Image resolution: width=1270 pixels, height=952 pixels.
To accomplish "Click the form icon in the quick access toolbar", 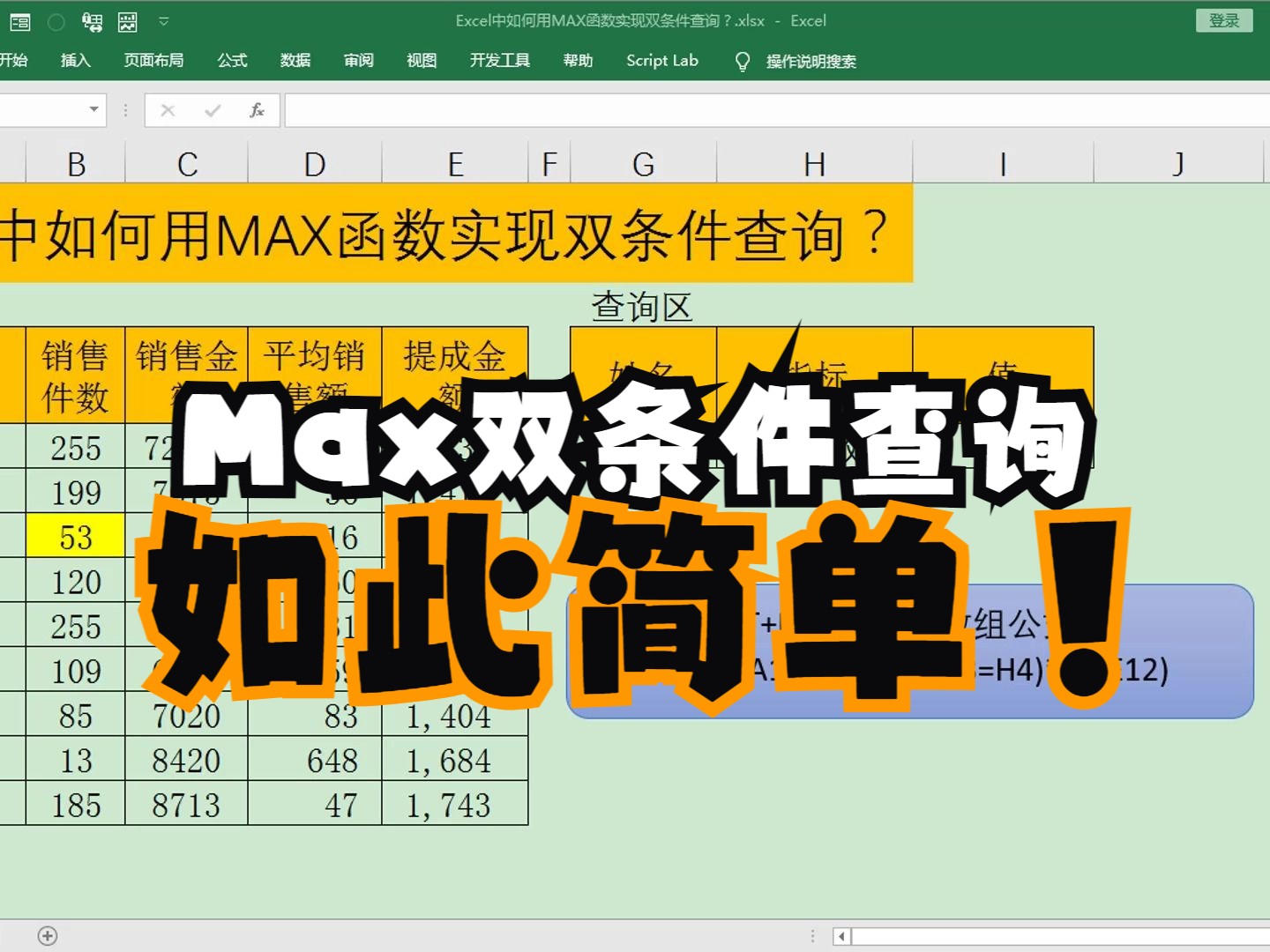I will [x=19, y=21].
